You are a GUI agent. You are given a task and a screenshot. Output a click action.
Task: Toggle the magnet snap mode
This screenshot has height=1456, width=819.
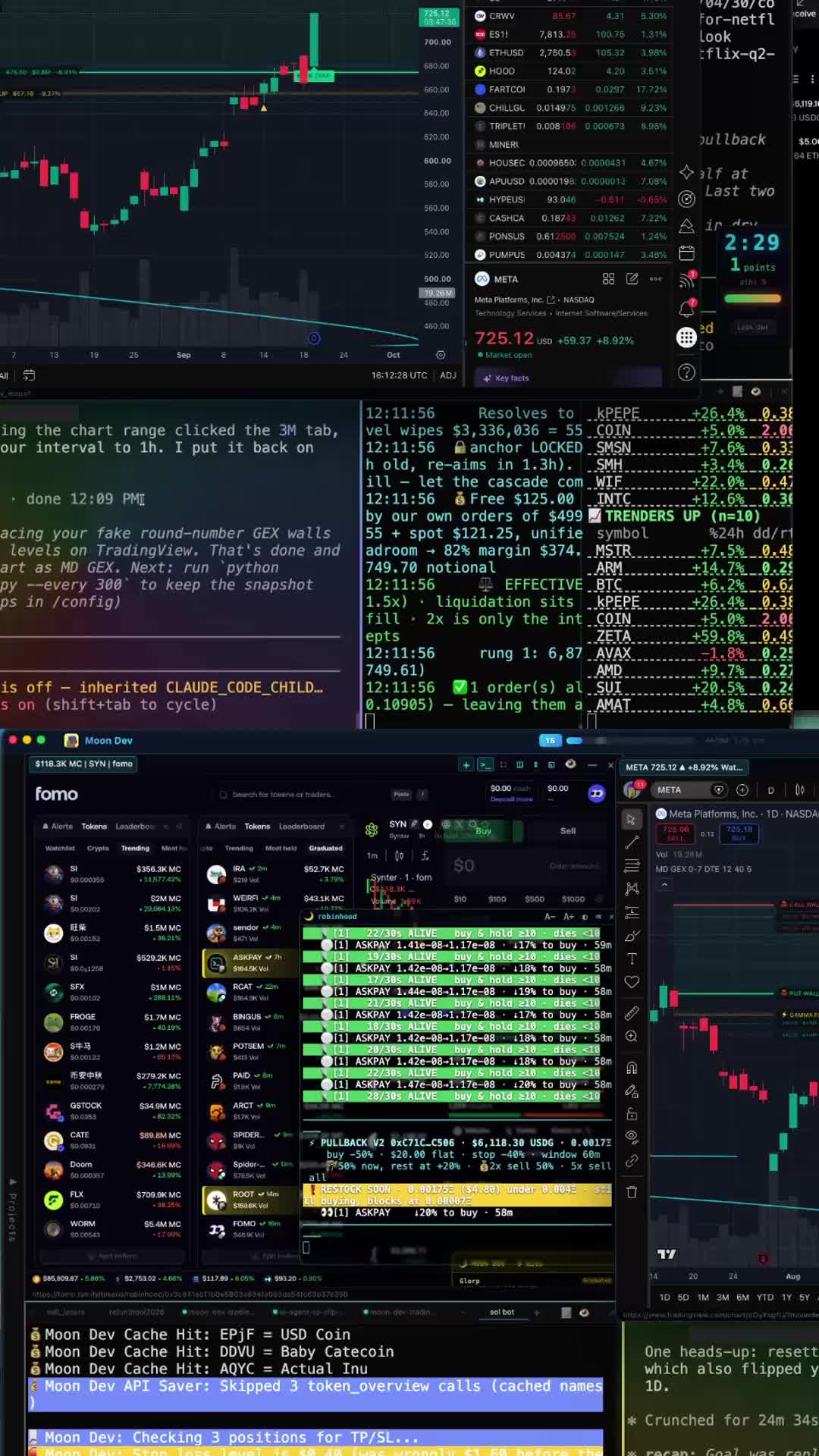point(631,1068)
